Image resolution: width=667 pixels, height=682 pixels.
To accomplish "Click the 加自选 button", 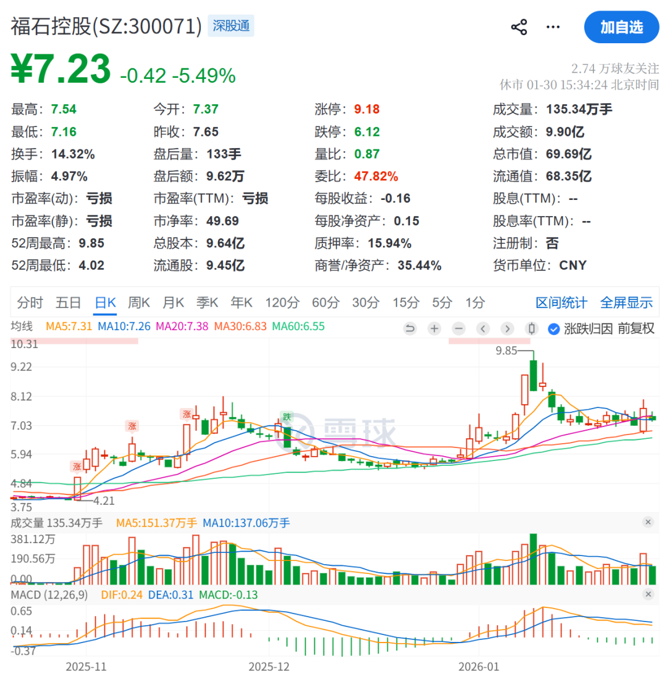I will pyautogui.click(x=621, y=27).
